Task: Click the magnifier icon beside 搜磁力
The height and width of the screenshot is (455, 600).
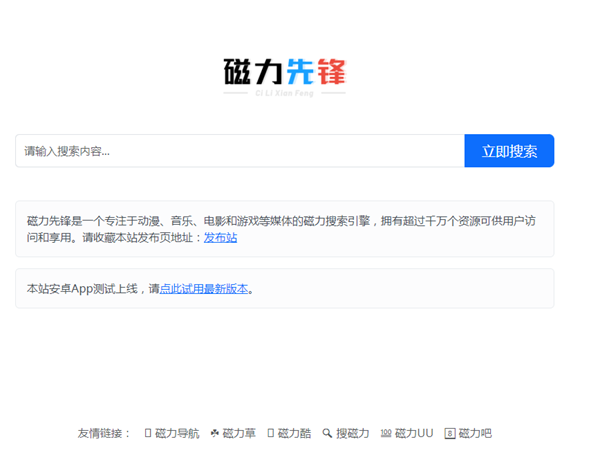Action: coord(327,433)
